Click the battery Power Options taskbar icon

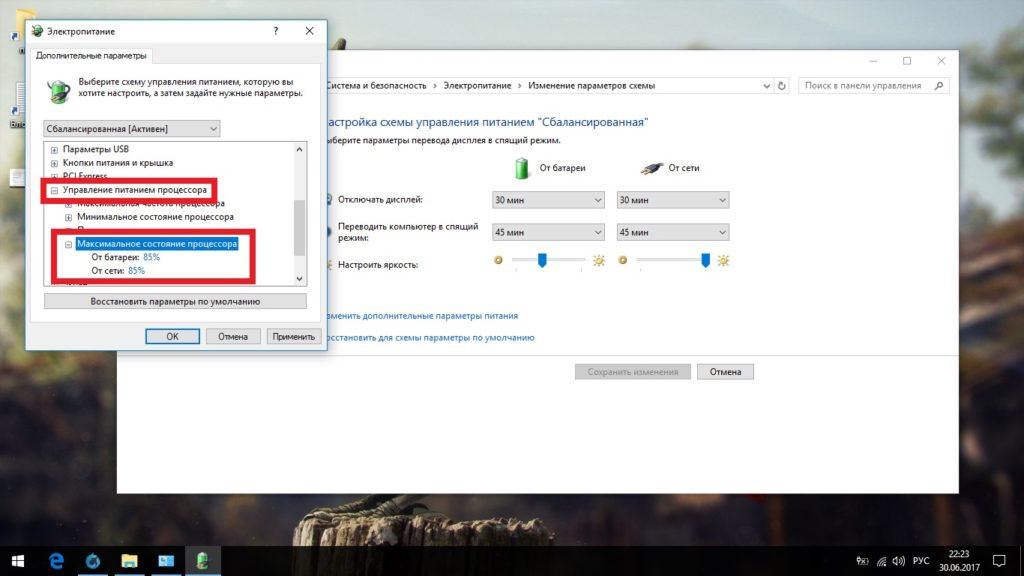click(202, 561)
